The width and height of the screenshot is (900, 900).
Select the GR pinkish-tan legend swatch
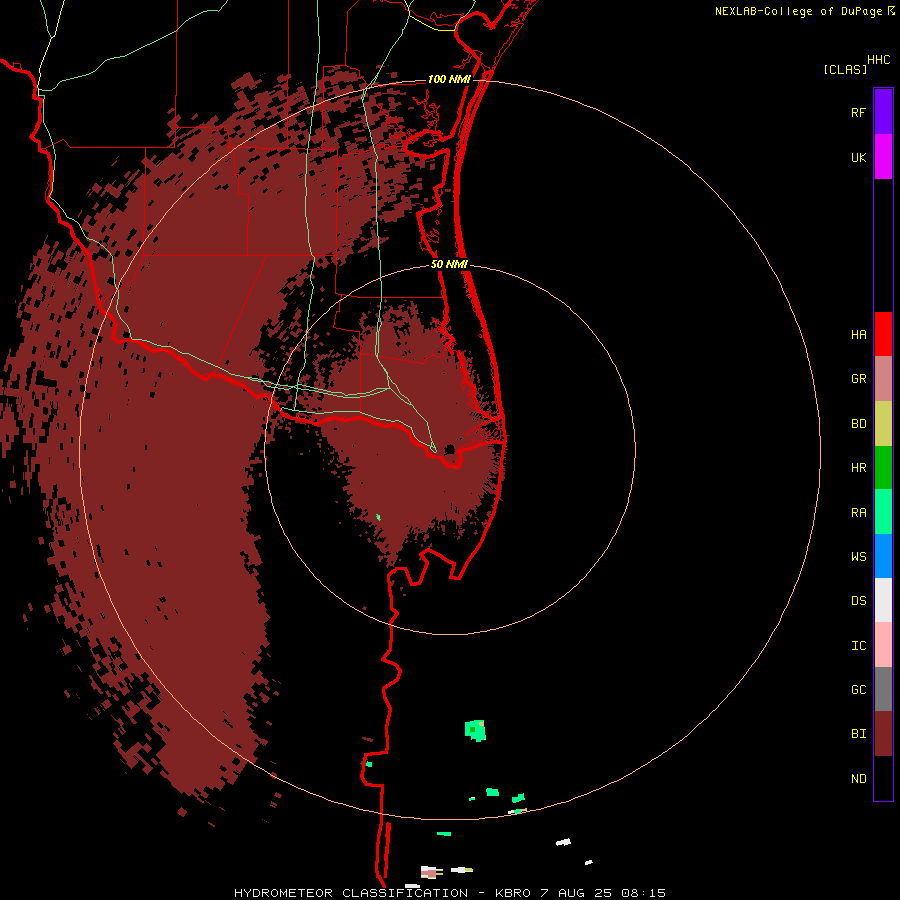[x=883, y=378]
